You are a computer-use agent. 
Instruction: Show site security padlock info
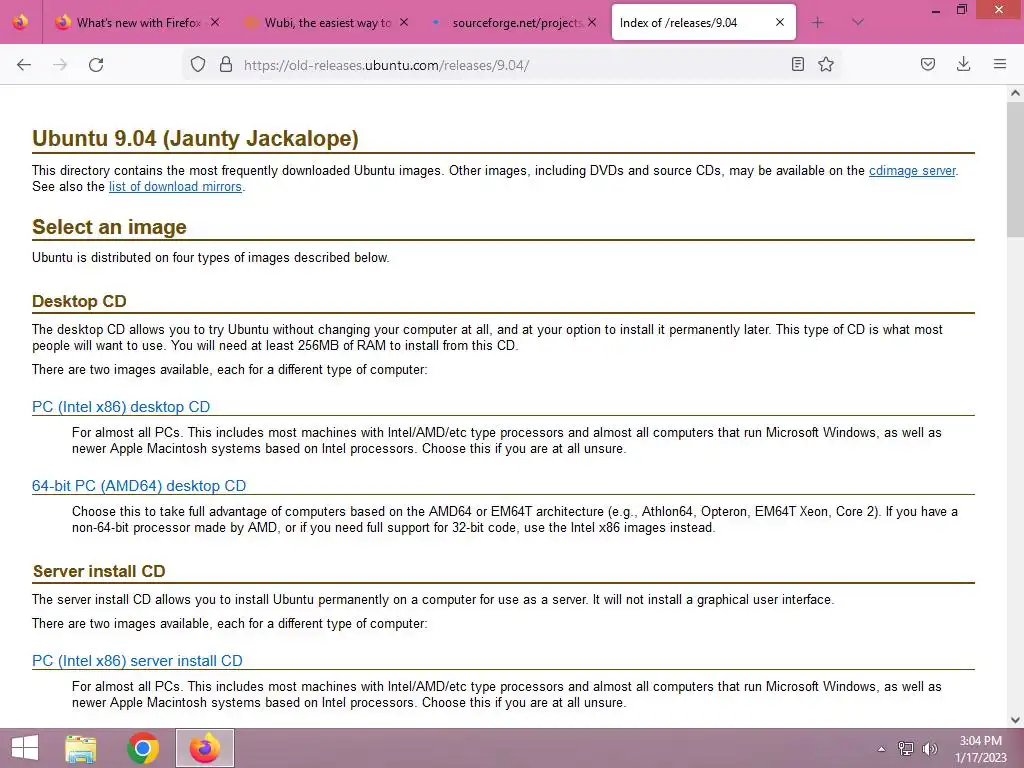click(226, 64)
